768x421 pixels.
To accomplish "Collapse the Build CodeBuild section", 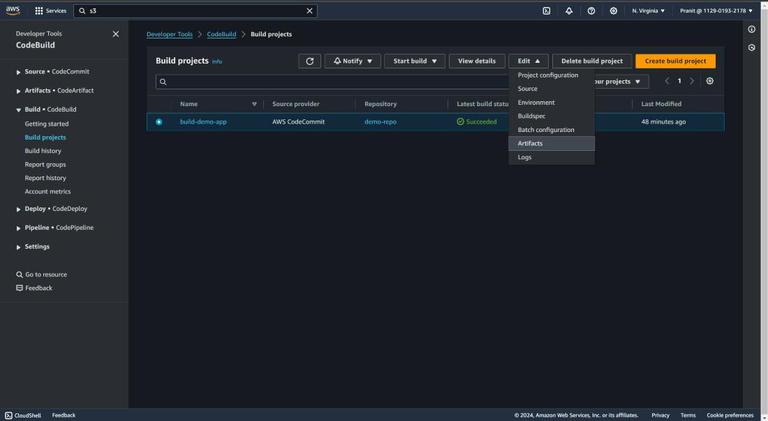I will [18, 110].
